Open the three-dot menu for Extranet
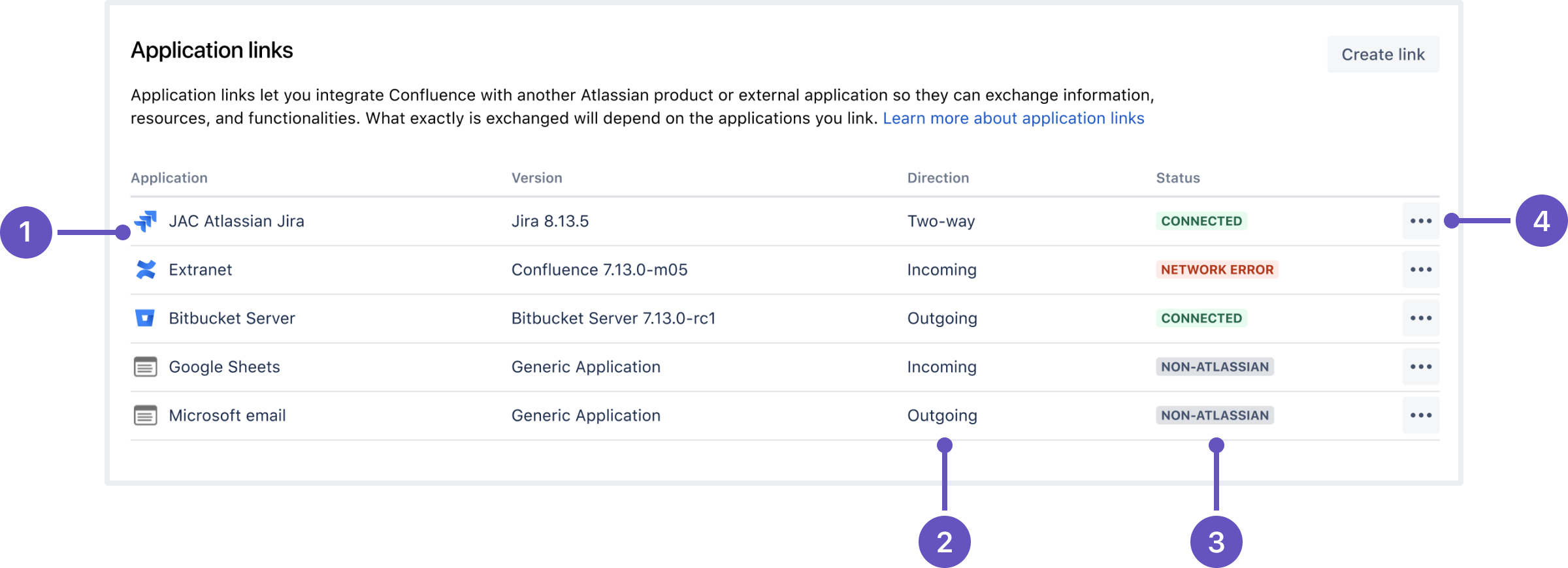 click(1420, 270)
